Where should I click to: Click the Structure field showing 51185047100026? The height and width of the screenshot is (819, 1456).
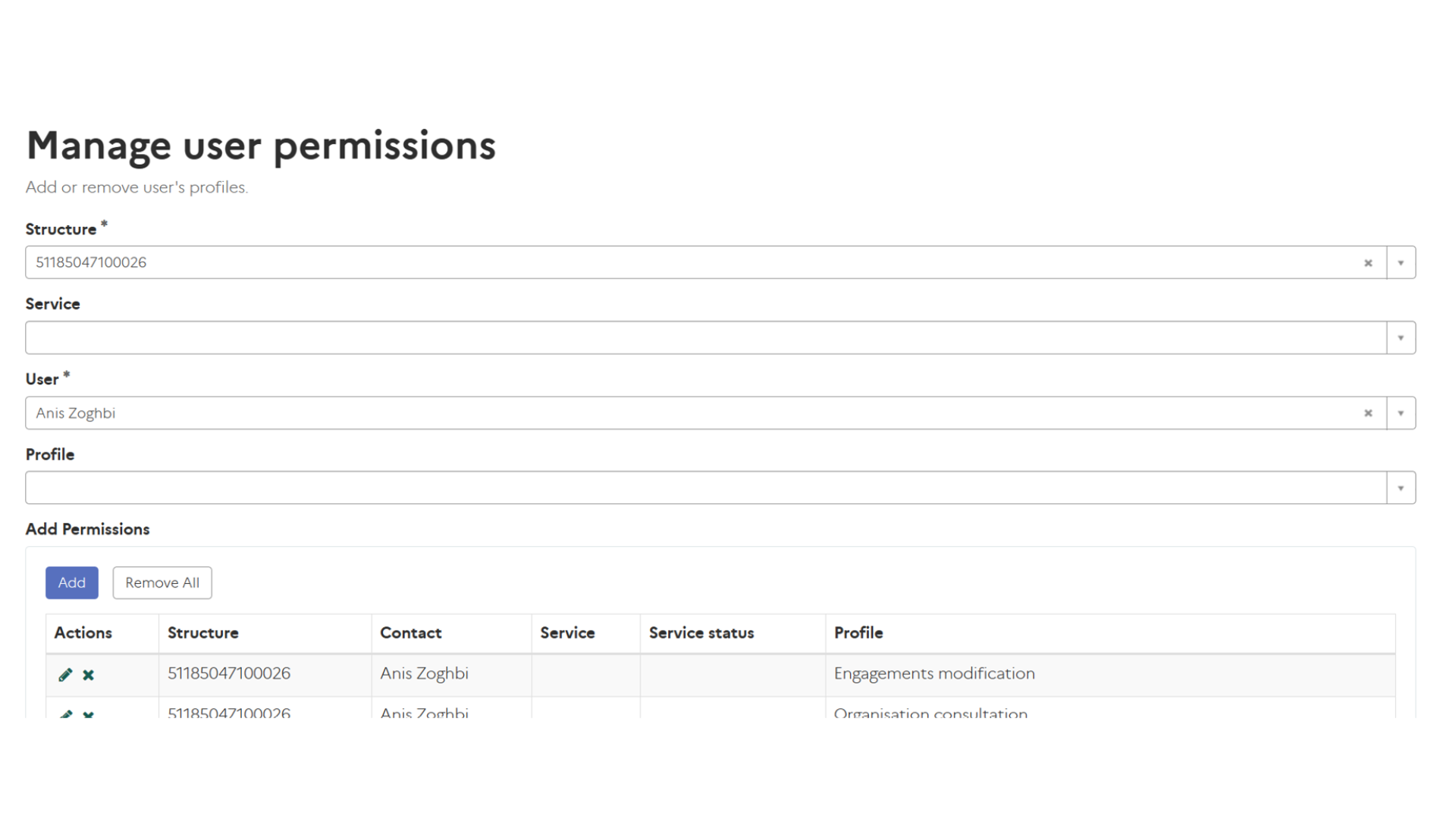pos(682,262)
